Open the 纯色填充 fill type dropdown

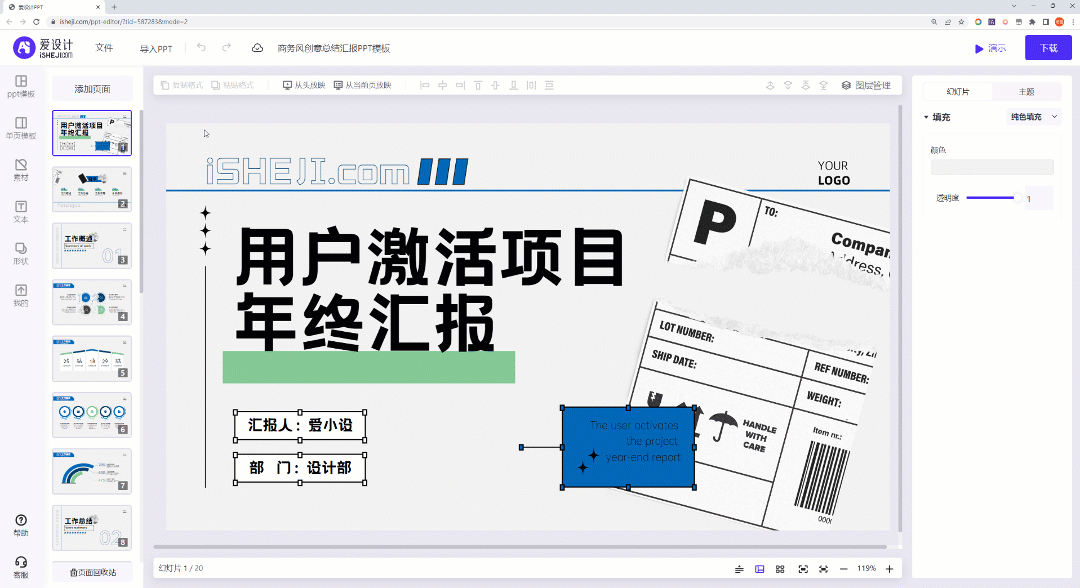tap(1033, 117)
